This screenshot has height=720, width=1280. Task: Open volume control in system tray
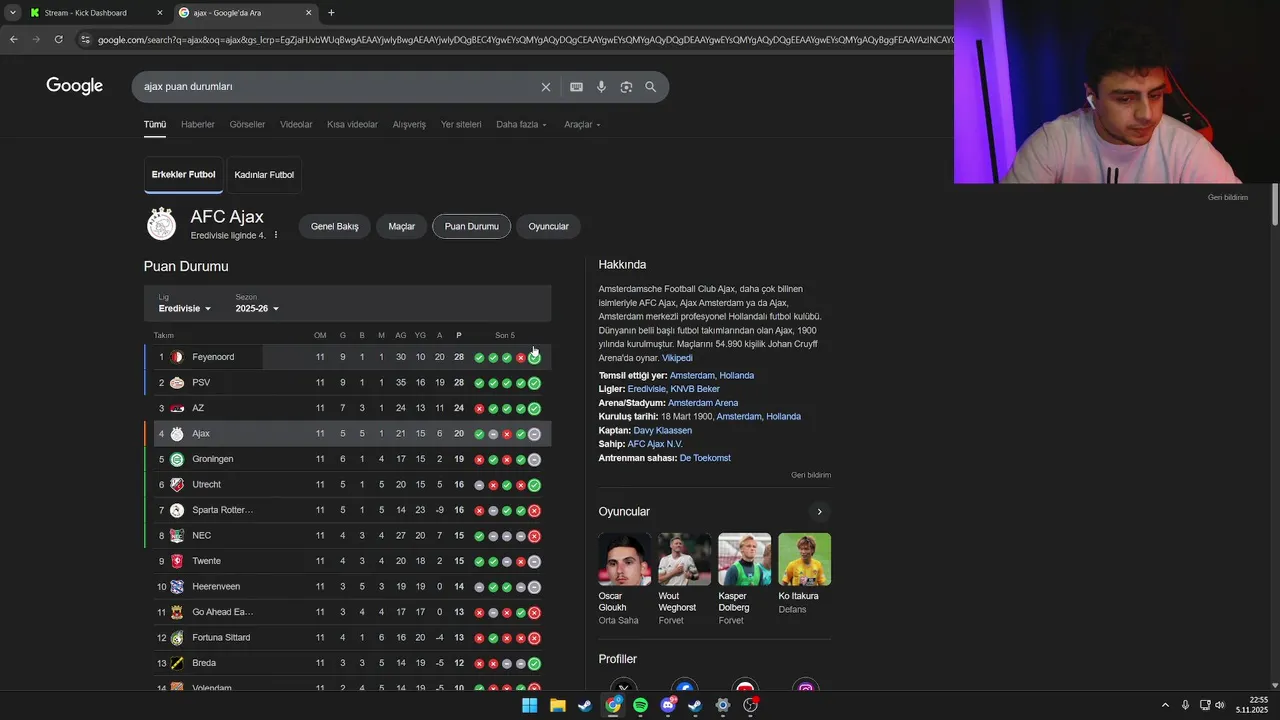pos(1219,705)
